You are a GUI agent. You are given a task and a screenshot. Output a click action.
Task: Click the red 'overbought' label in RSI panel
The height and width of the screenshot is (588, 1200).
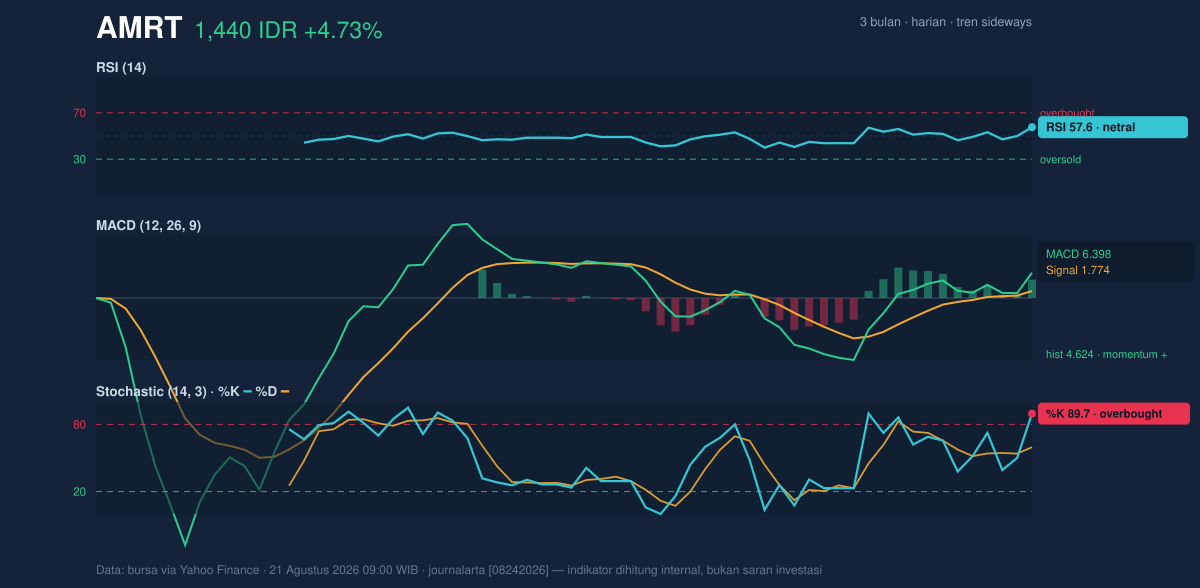pos(1067,113)
